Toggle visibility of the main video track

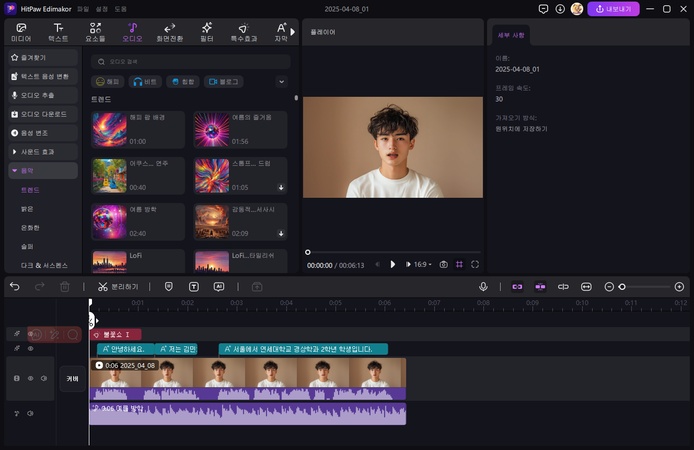pyautogui.click(x=31, y=378)
